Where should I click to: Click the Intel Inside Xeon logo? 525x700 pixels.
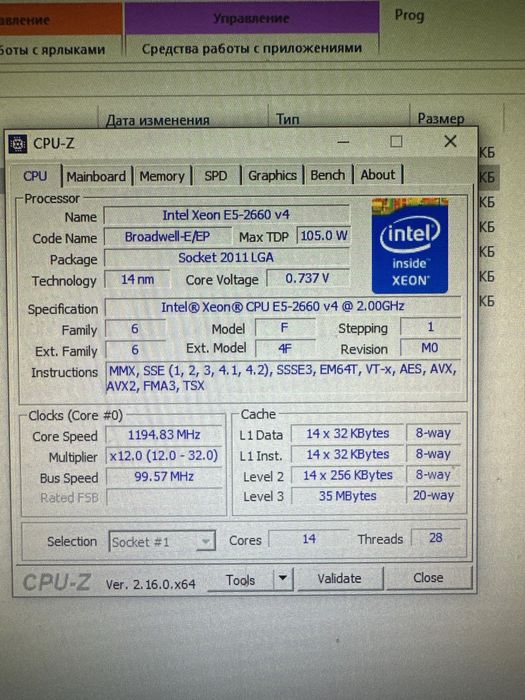pyautogui.click(x=410, y=246)
